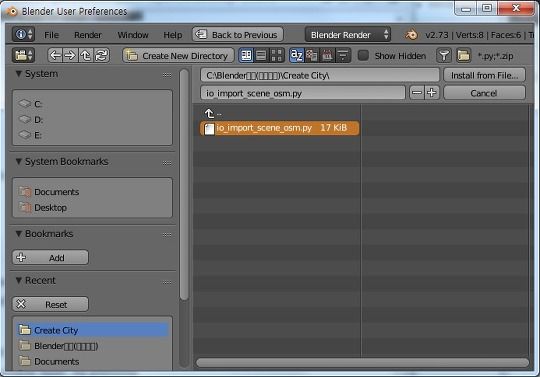The width and height of the screenshot is (540, 377).
Task: Click the parent directory entry in list
Action: (213, 113)
